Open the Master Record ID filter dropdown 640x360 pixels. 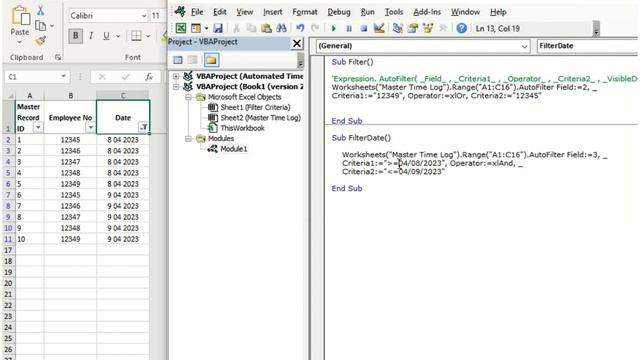[x=38, y=128]
